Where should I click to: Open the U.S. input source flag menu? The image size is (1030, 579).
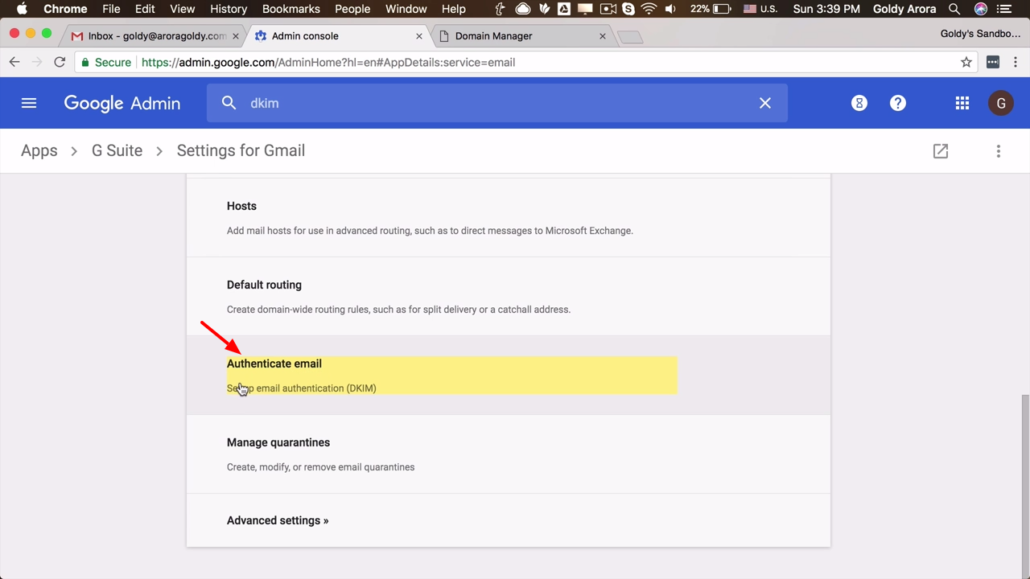(760, 9)
